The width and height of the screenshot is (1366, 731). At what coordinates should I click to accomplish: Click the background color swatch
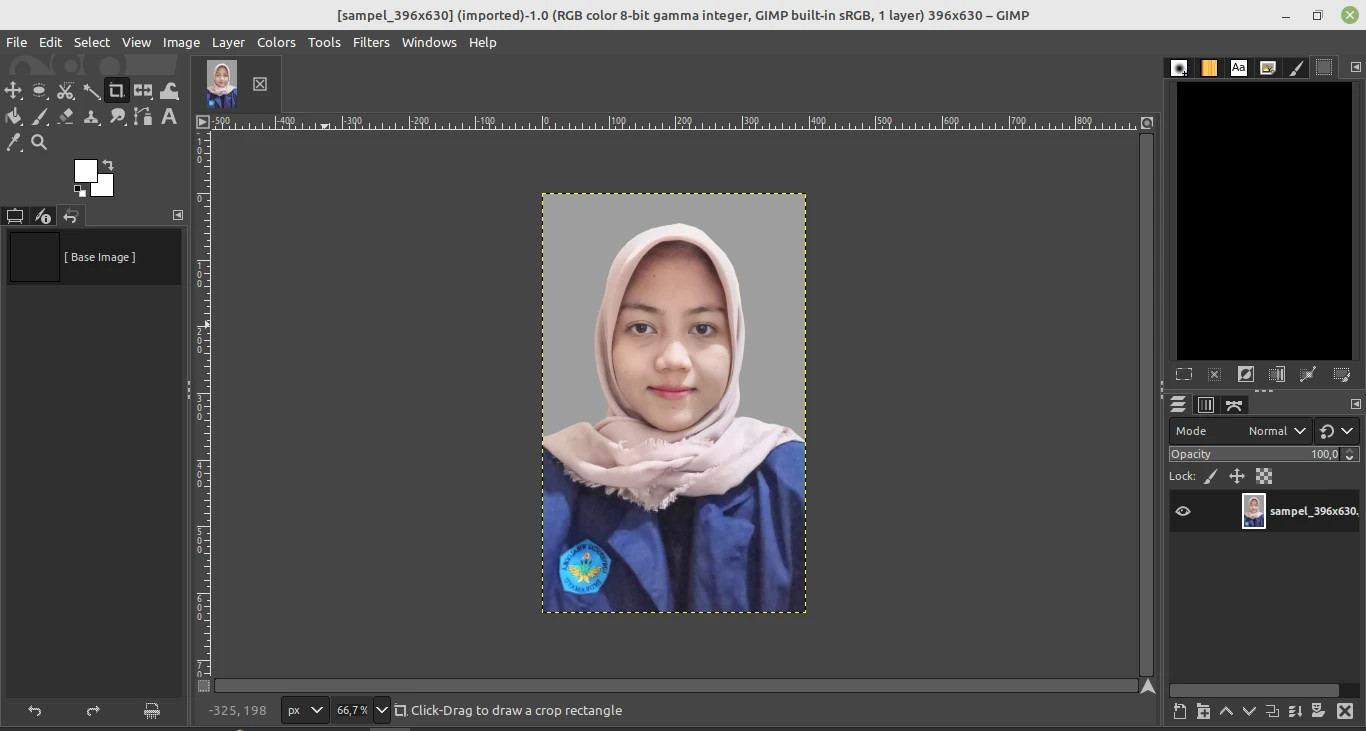point(105,187)
